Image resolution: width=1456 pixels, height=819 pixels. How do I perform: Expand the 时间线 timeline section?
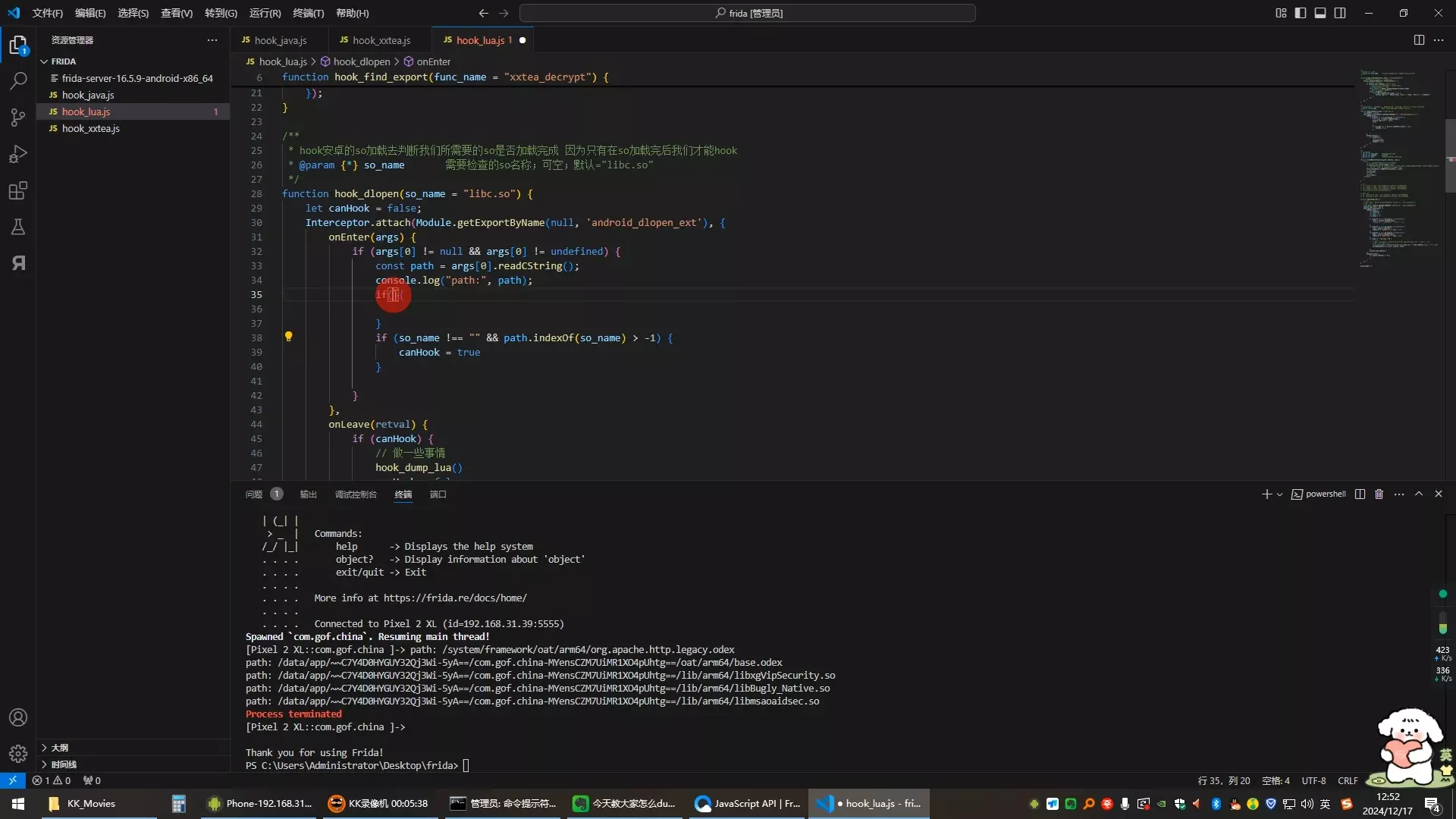[x=64, y=764]
